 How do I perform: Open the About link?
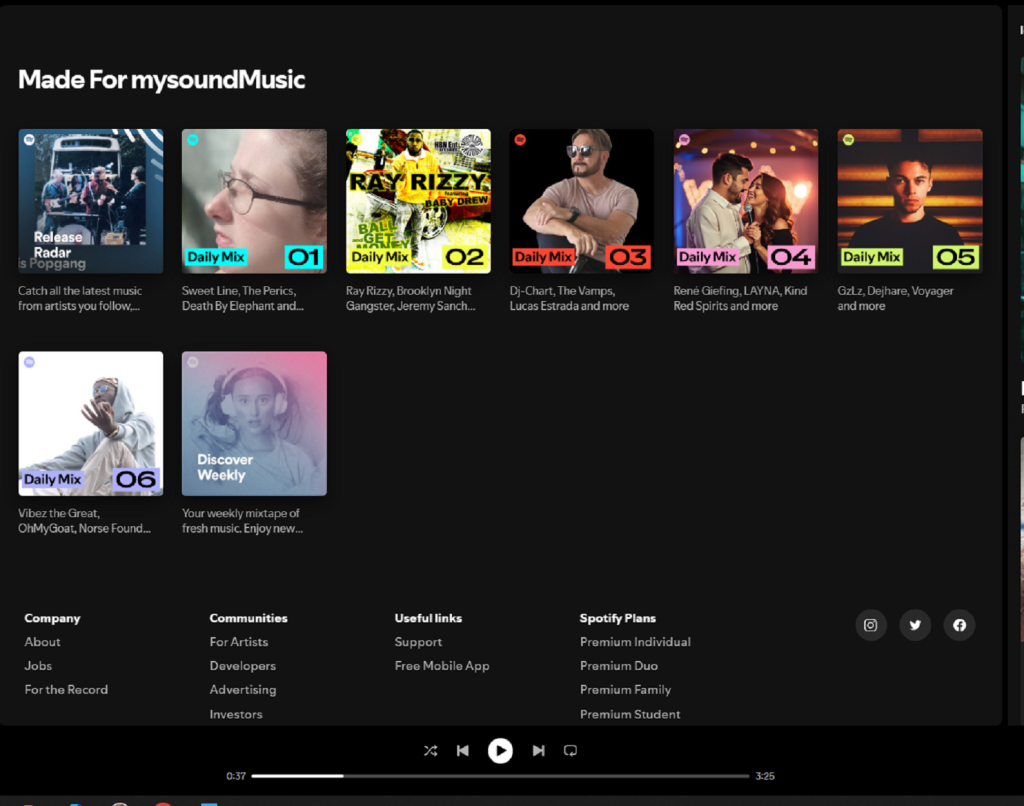(42, 642)
